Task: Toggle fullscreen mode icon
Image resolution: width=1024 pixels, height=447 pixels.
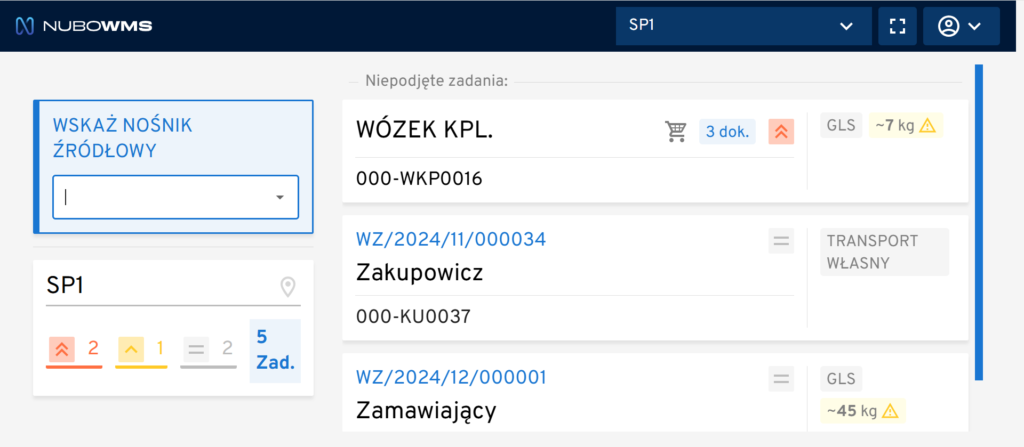Action: 897,26
